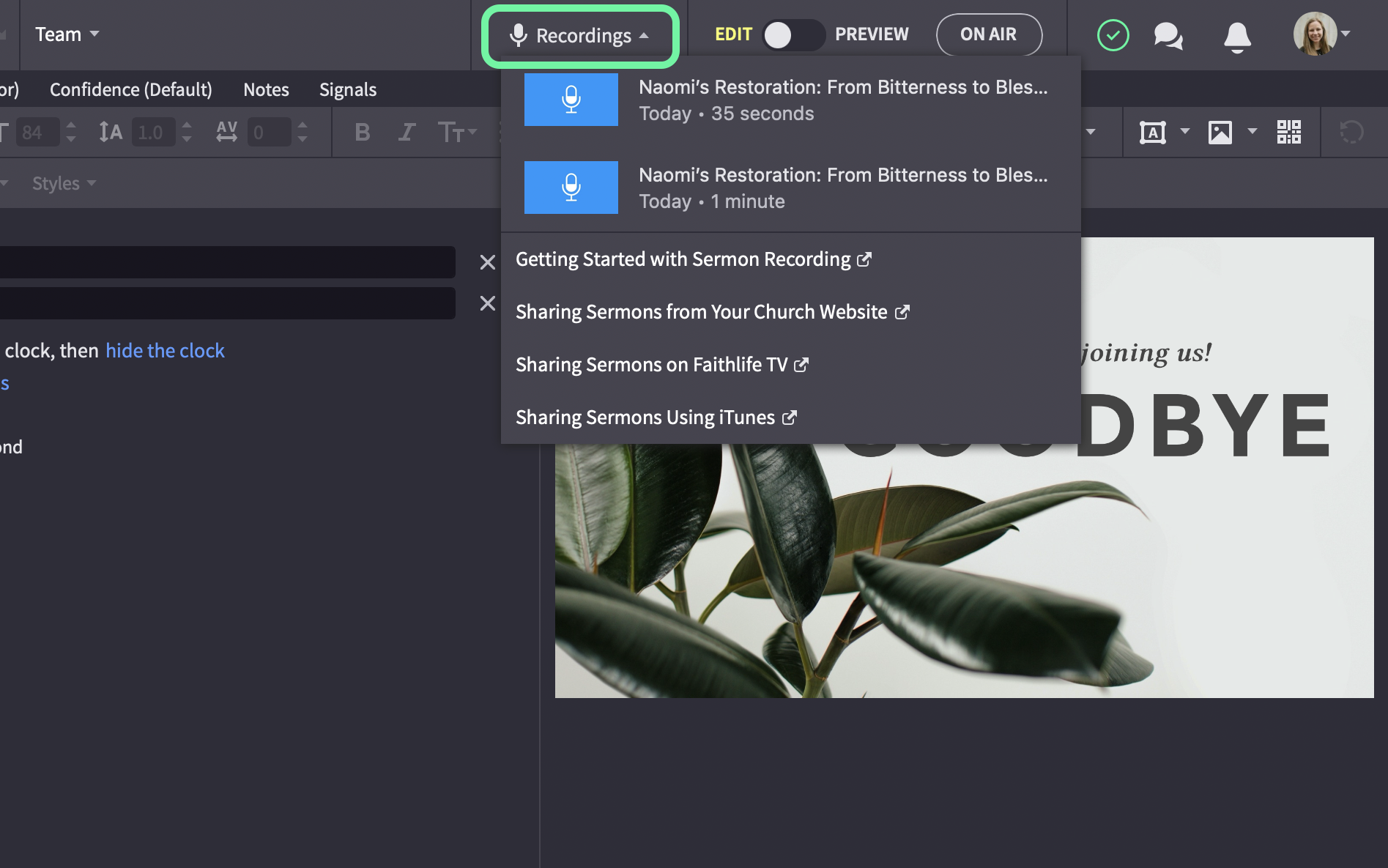This screenshot has width=1388, height=868.
Task: Click the QR code icon
Action: click(1288, 132)
